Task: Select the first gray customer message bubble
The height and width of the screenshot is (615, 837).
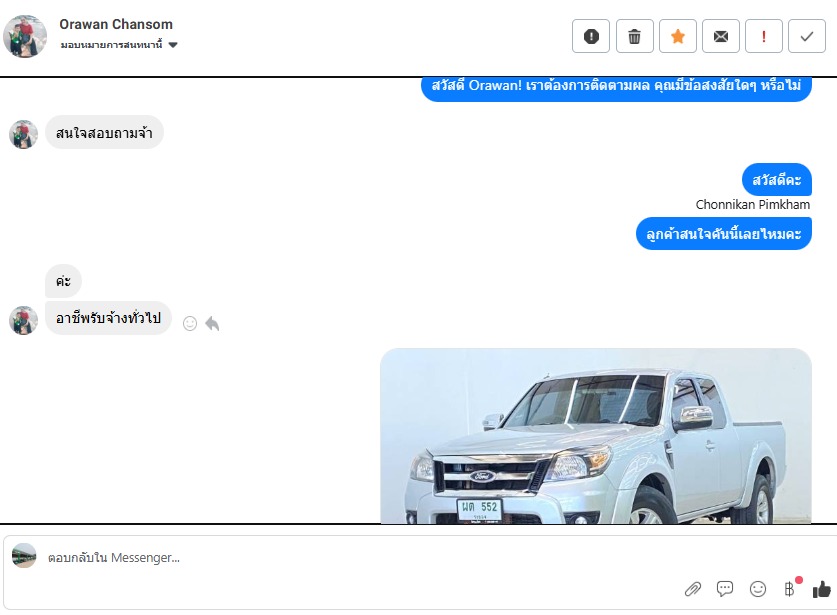Action: [104, 132]
